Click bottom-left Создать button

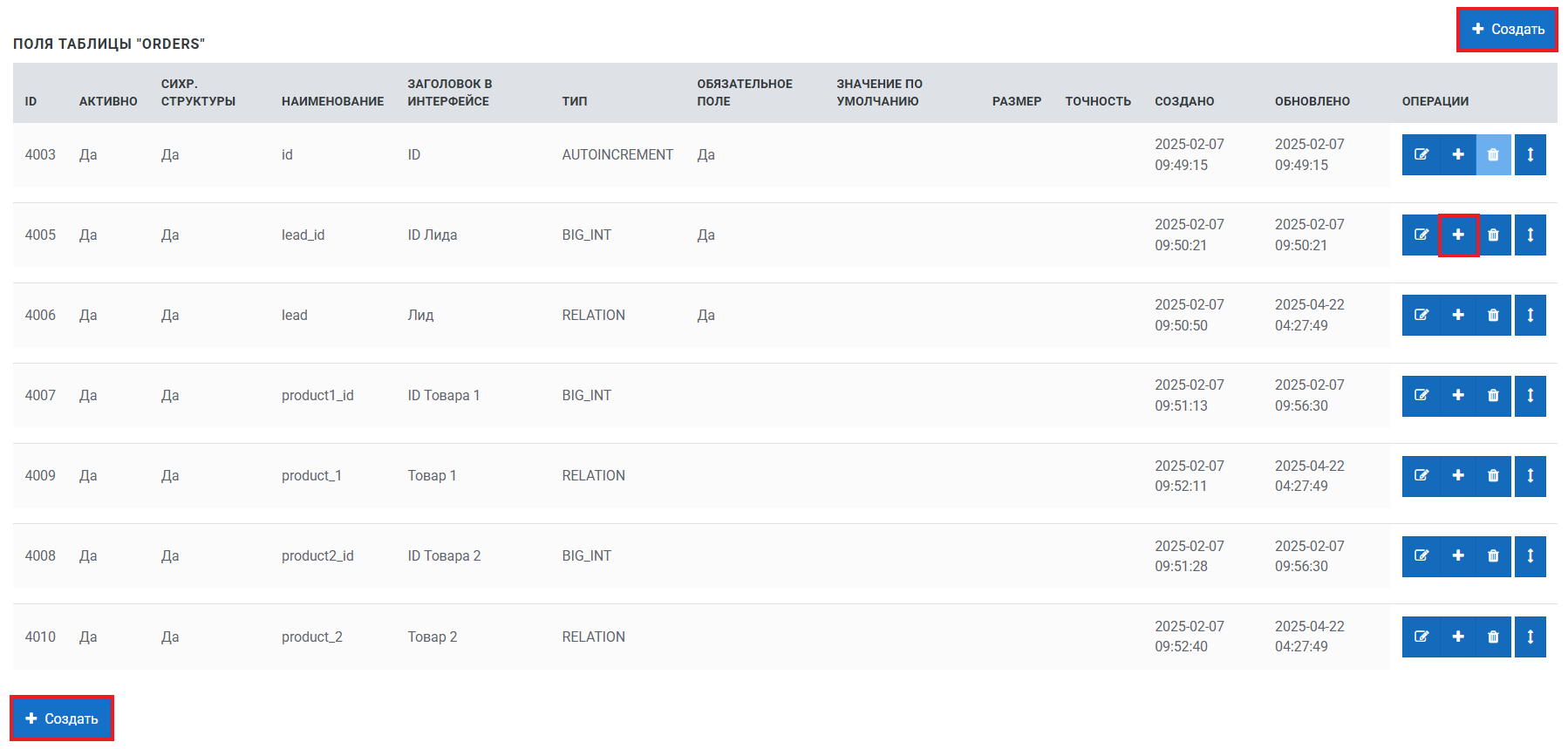62,718
